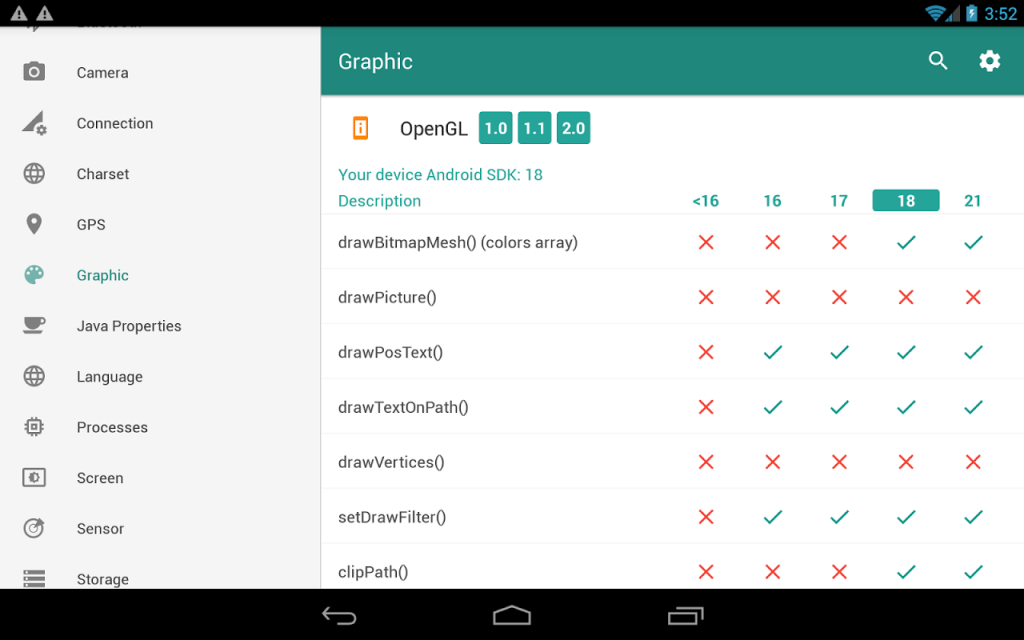
Task: Tap the battery charging icon
Action: click(972, 13)
